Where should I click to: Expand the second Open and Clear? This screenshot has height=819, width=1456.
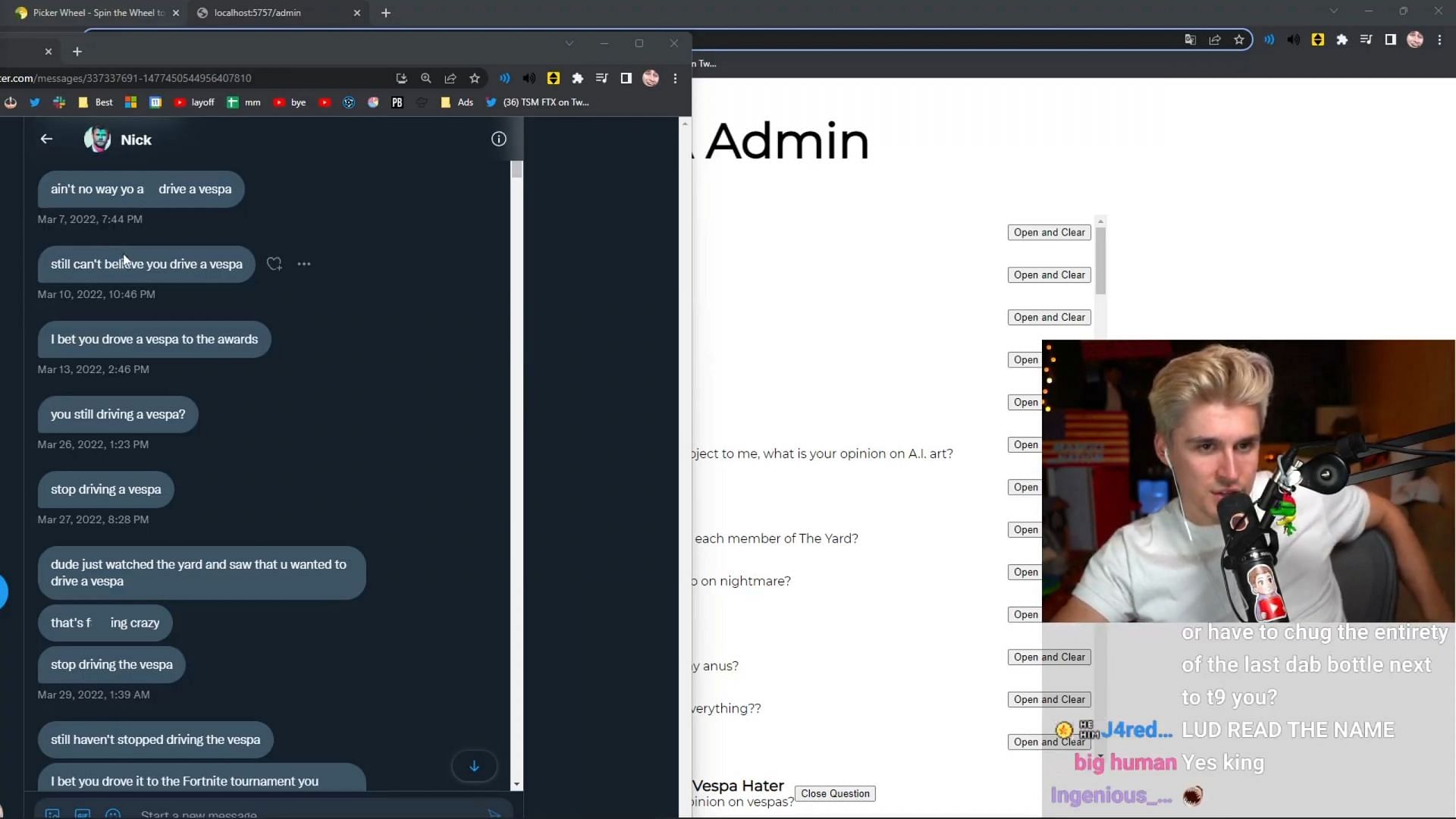tap(1048, 274)
